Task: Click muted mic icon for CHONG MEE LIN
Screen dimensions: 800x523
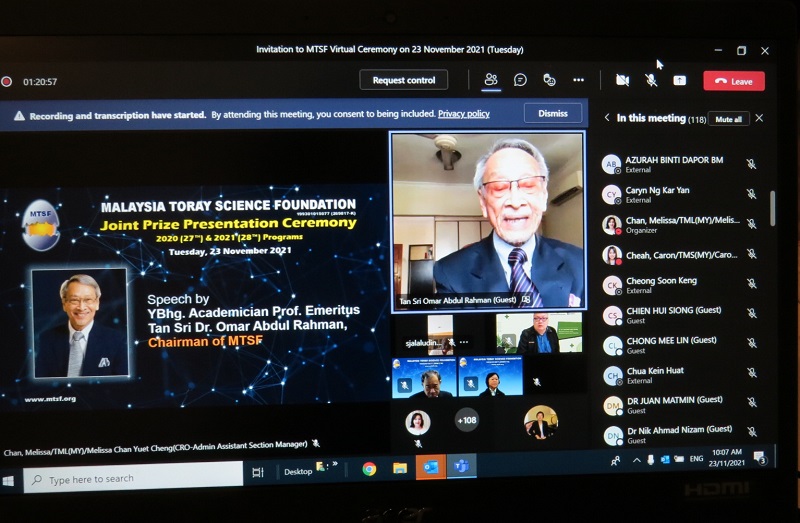Action: click(751, 343)
